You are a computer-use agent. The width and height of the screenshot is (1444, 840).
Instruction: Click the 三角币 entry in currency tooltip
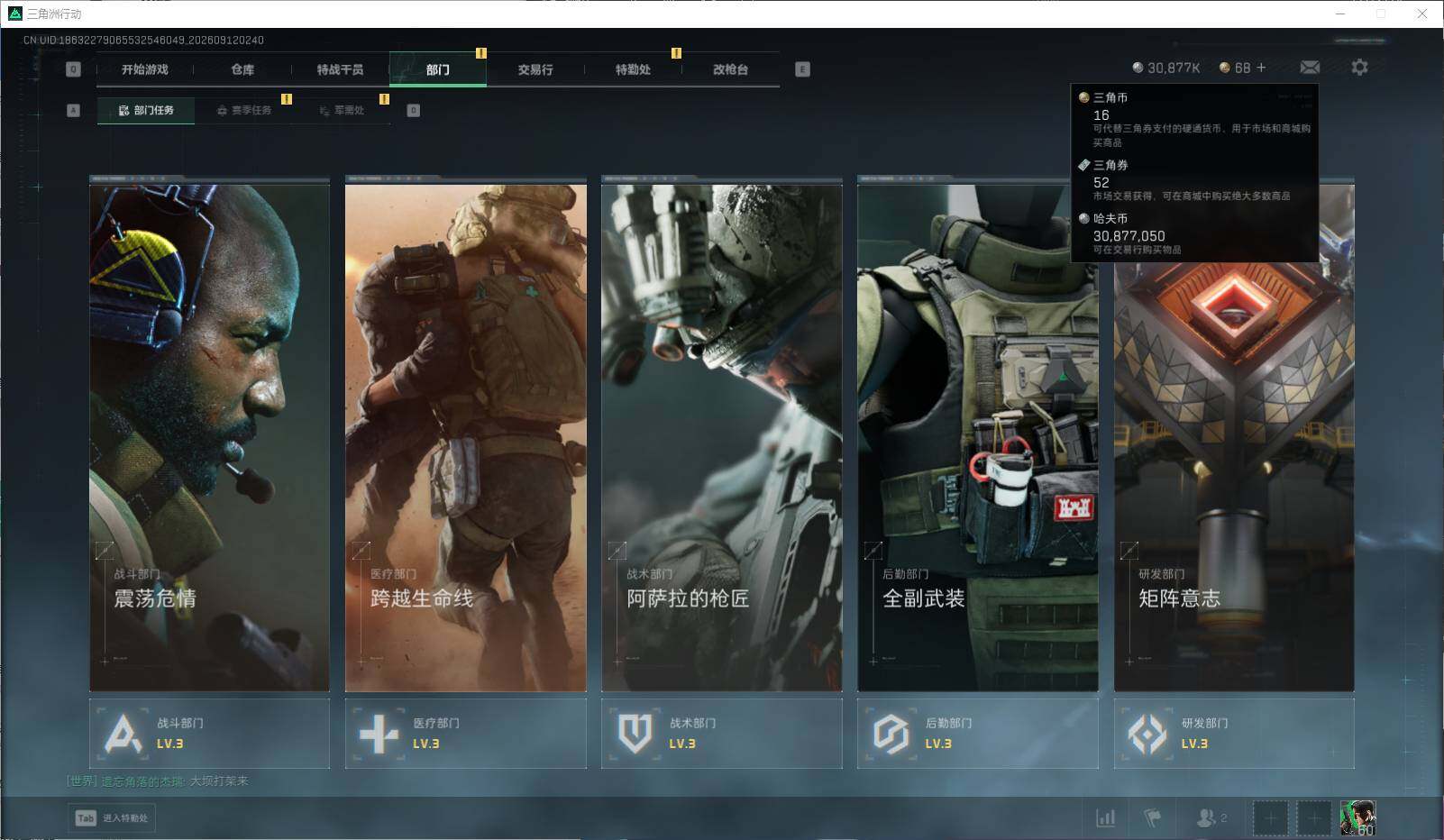point(1194,119)
